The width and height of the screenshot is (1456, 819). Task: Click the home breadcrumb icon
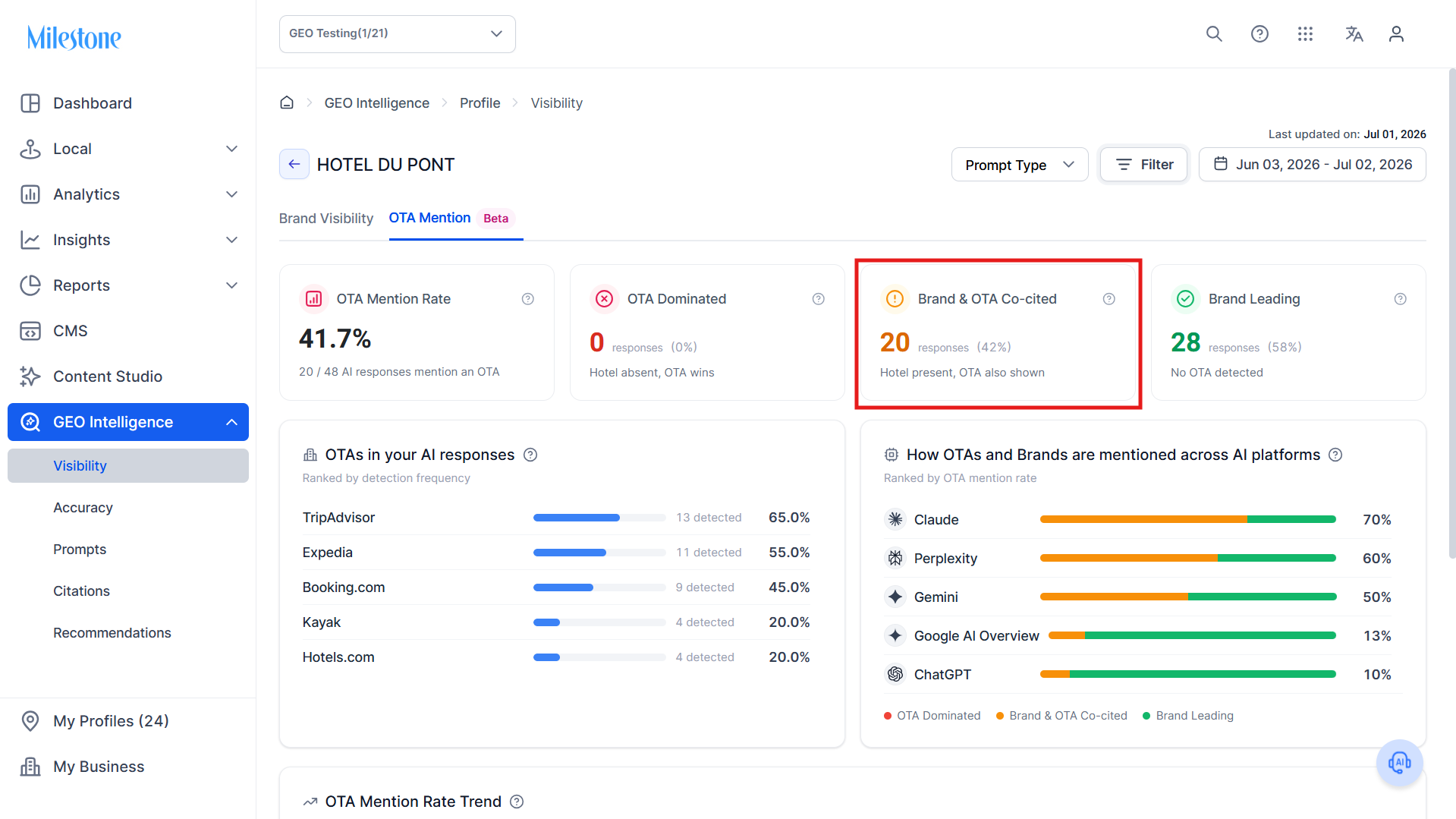[287, 102]
